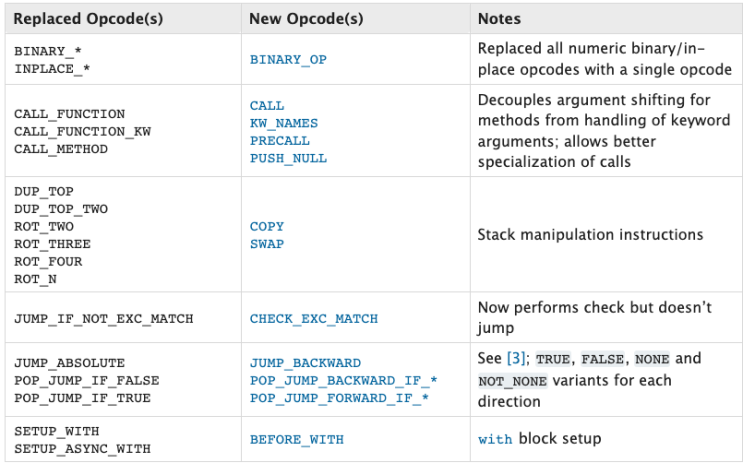This screenshot has height=463, width=743.
Task: Click the JUMP_BACKWARD opcode link
Action: (x=305, y=363)
